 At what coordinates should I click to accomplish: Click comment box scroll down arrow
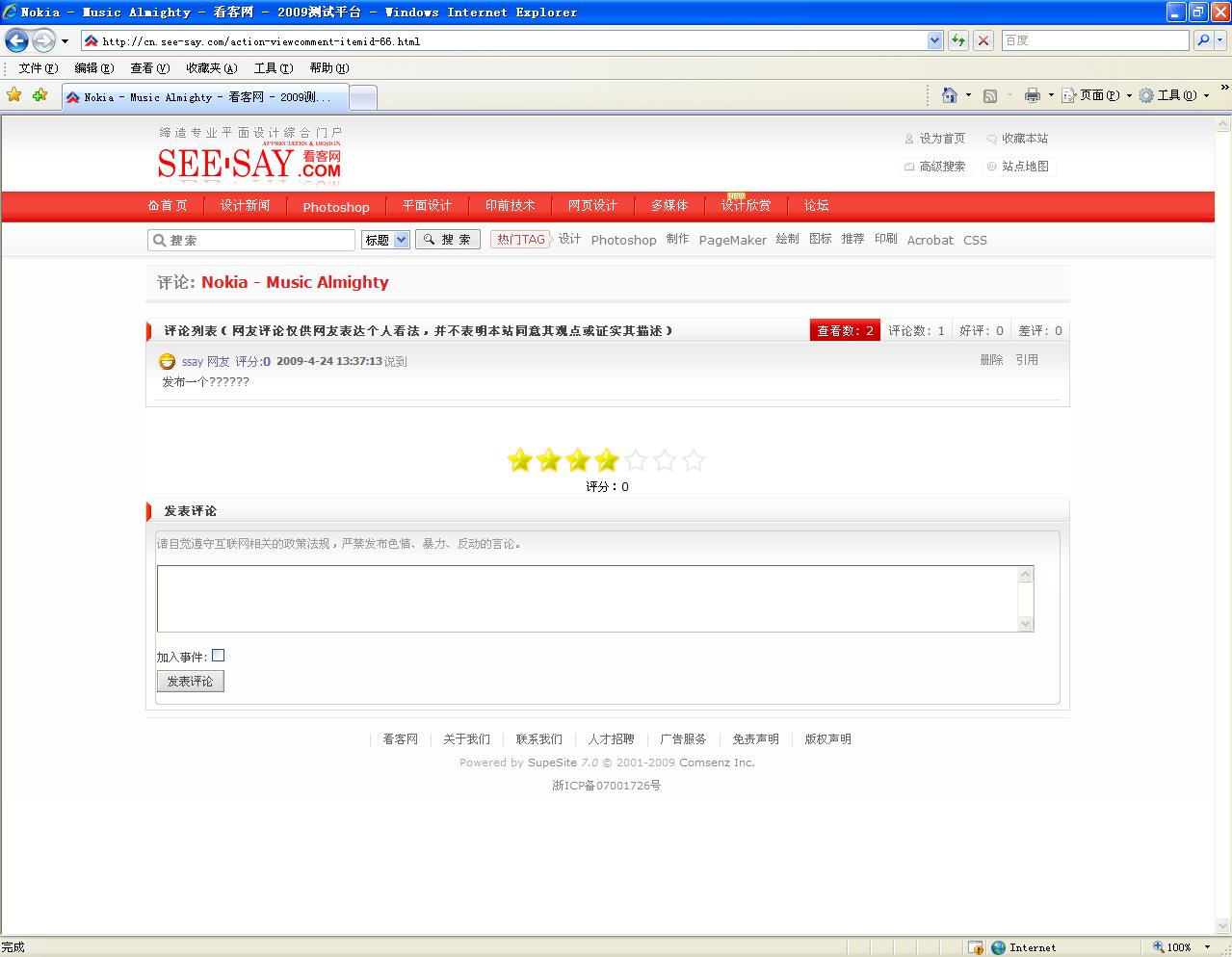coord(1025,624)
